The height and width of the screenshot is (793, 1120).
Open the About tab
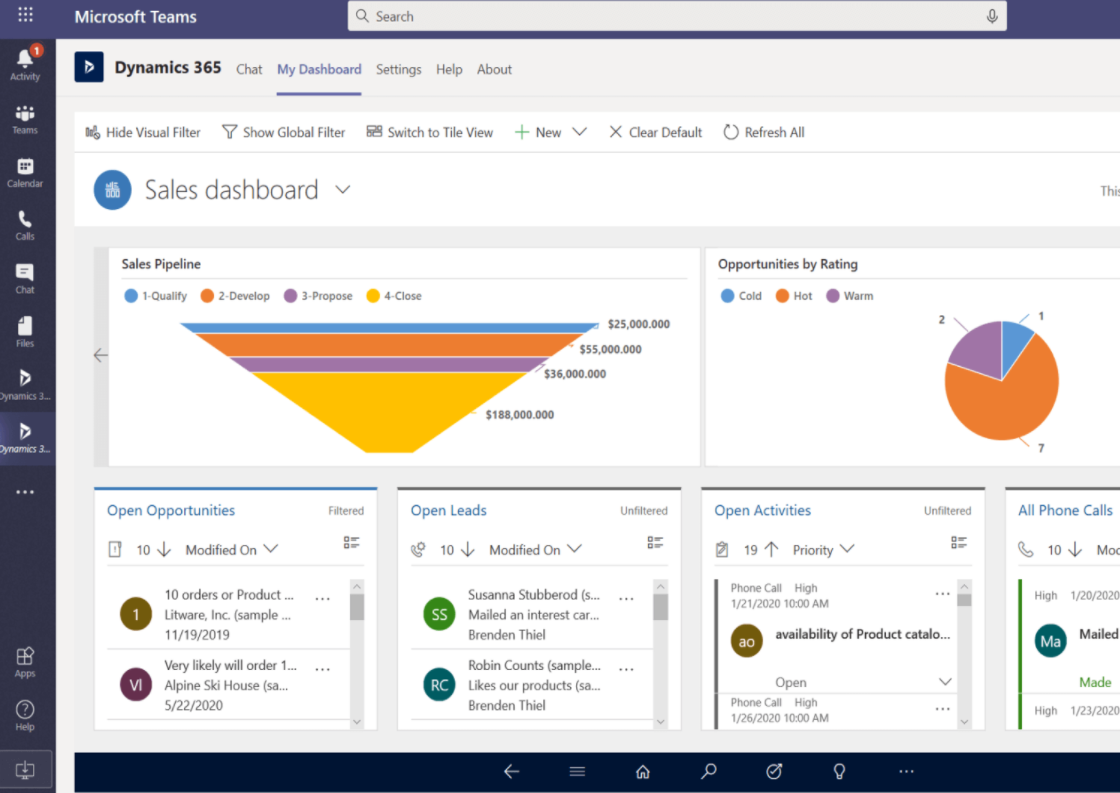pos(494,69)
